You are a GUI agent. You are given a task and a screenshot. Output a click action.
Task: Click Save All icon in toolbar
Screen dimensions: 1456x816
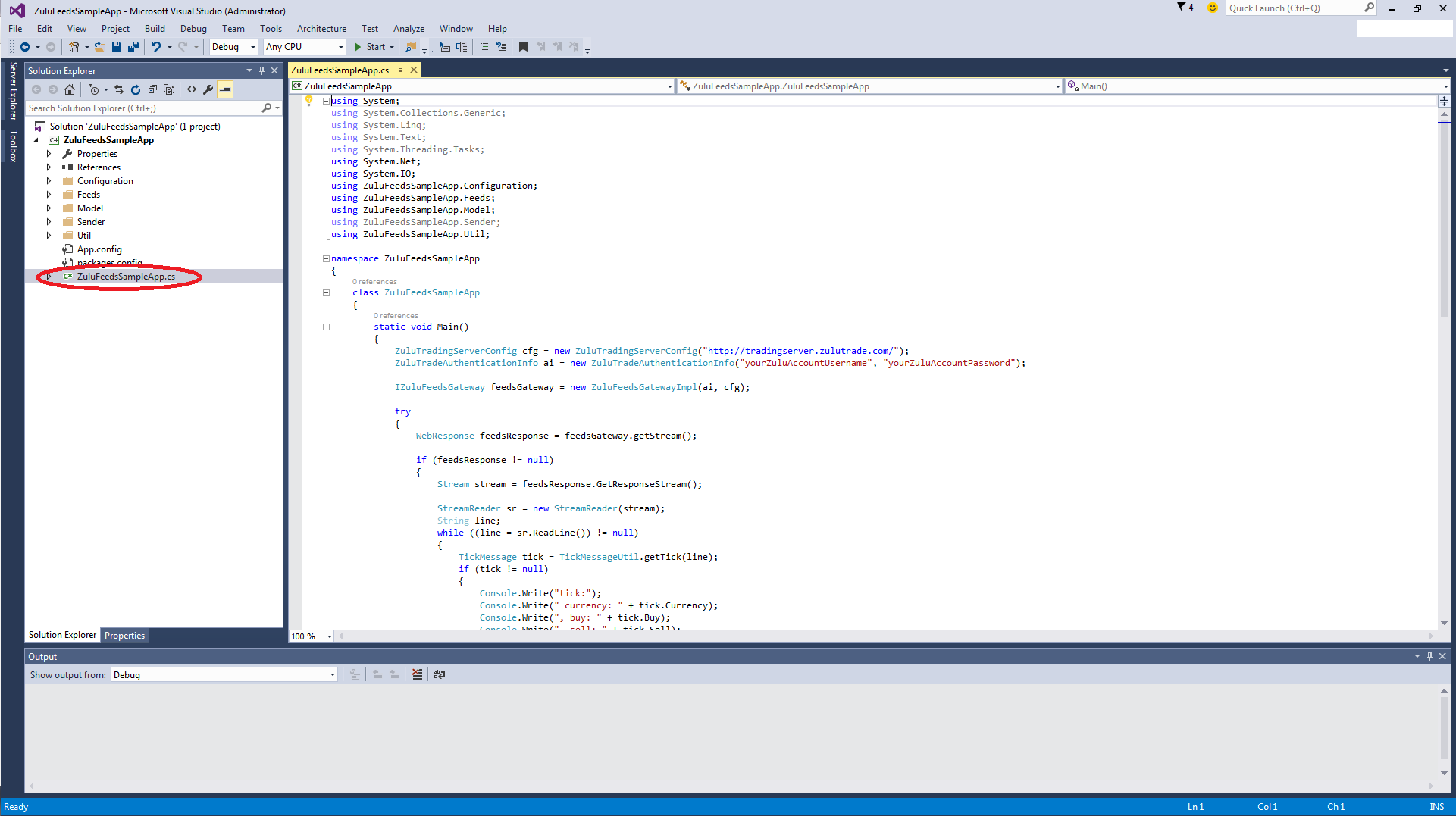point(133,47)
